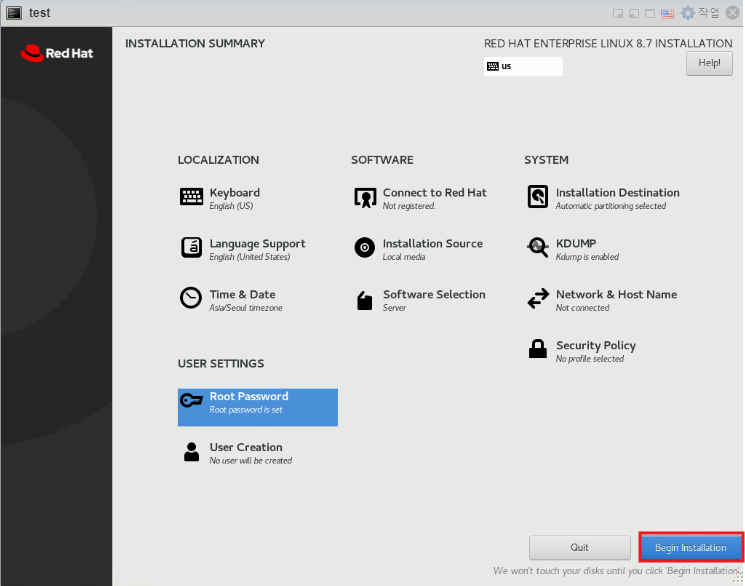Click the 'SYSTEM' section heading
745x586 pixels.
[x=546, y=160]
